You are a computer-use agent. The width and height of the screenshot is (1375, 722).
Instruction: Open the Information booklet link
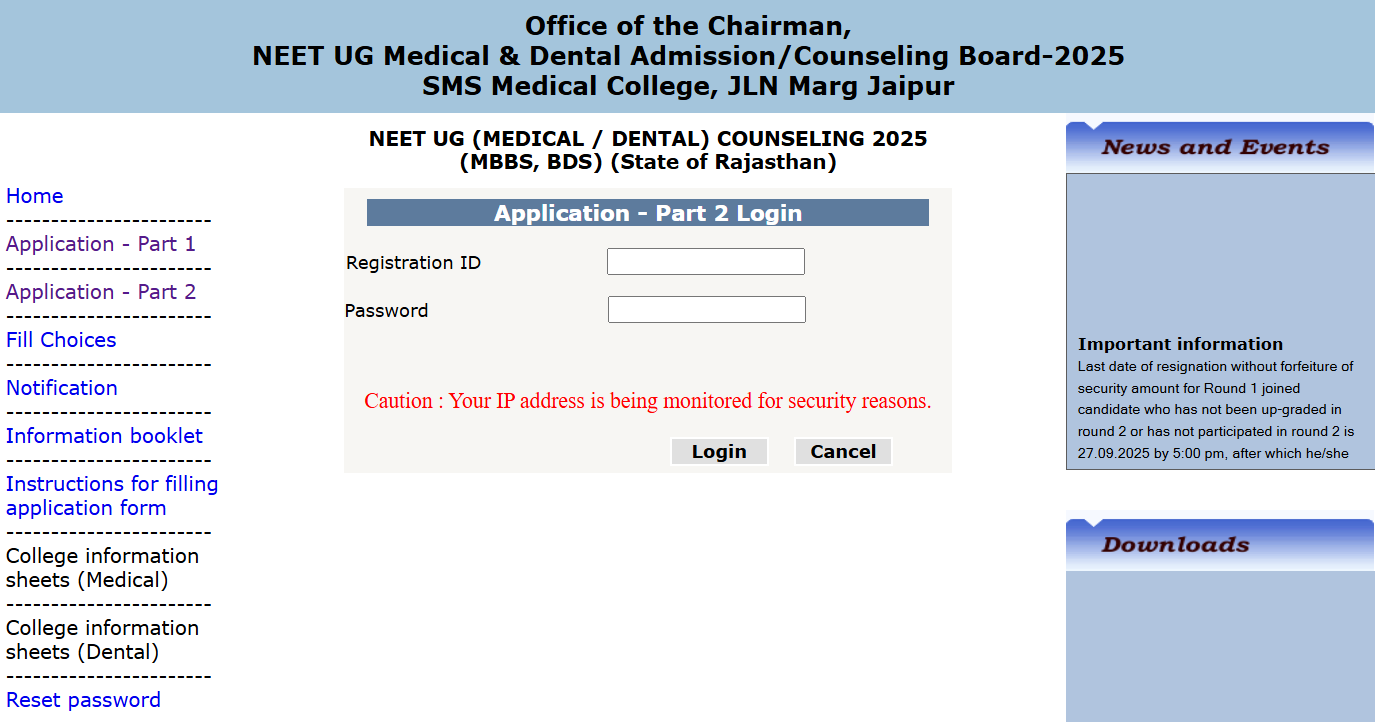104,436
